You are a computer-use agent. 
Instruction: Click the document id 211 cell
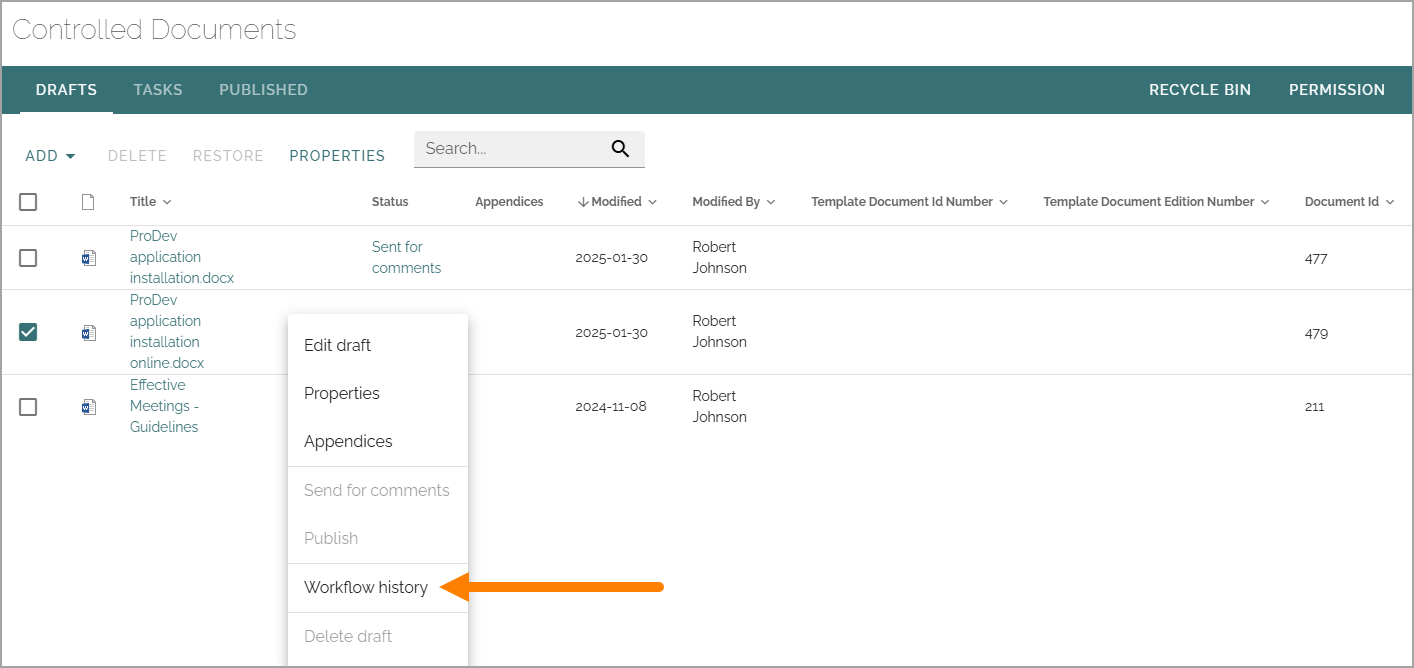(x=1314, y=407)
